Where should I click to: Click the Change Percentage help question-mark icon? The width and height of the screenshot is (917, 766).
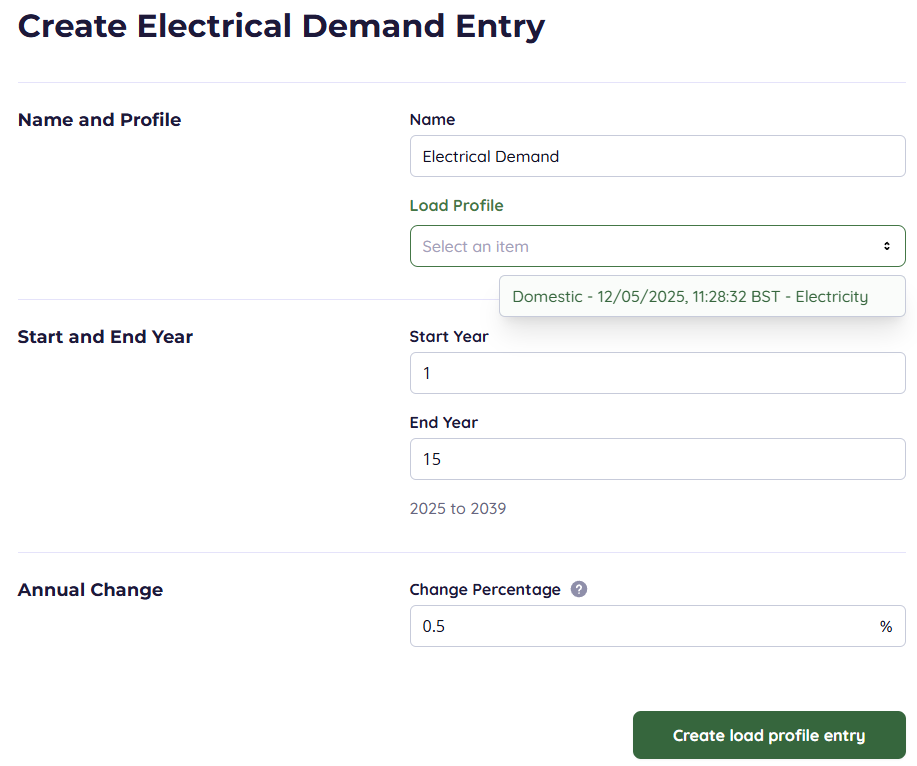(578, 589)
